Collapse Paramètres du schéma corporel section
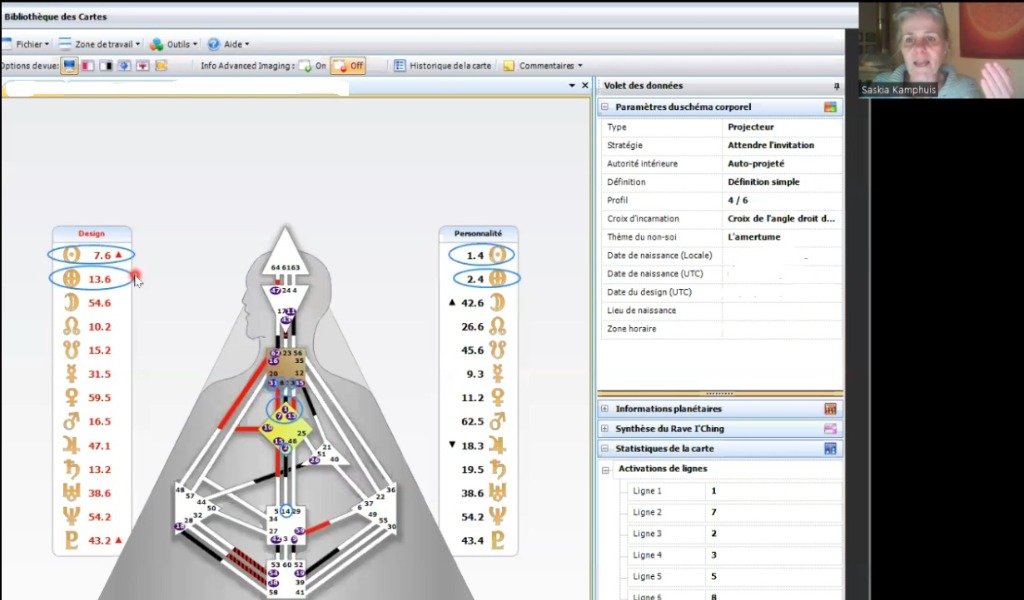The image size is (1024, 600). 605,107
